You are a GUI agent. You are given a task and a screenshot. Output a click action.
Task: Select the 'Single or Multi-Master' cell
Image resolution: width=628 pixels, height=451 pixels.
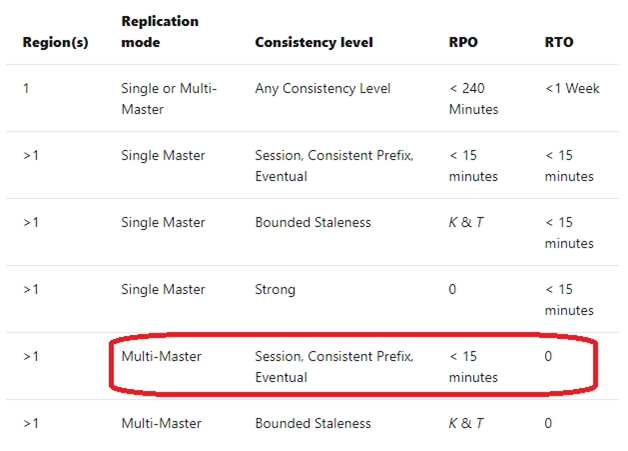pyautogui.click(x=169, y=99)
